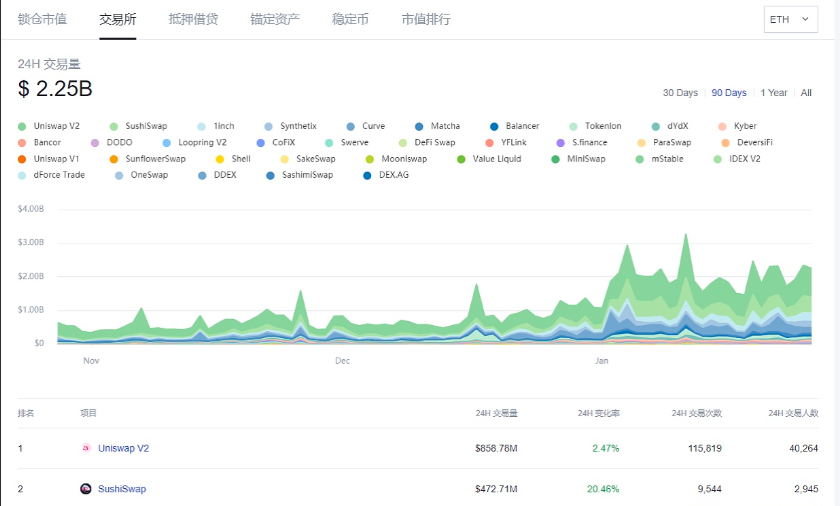Go to the 稳定币 tab
840x506 pixels.
click(x=350, y=19)
